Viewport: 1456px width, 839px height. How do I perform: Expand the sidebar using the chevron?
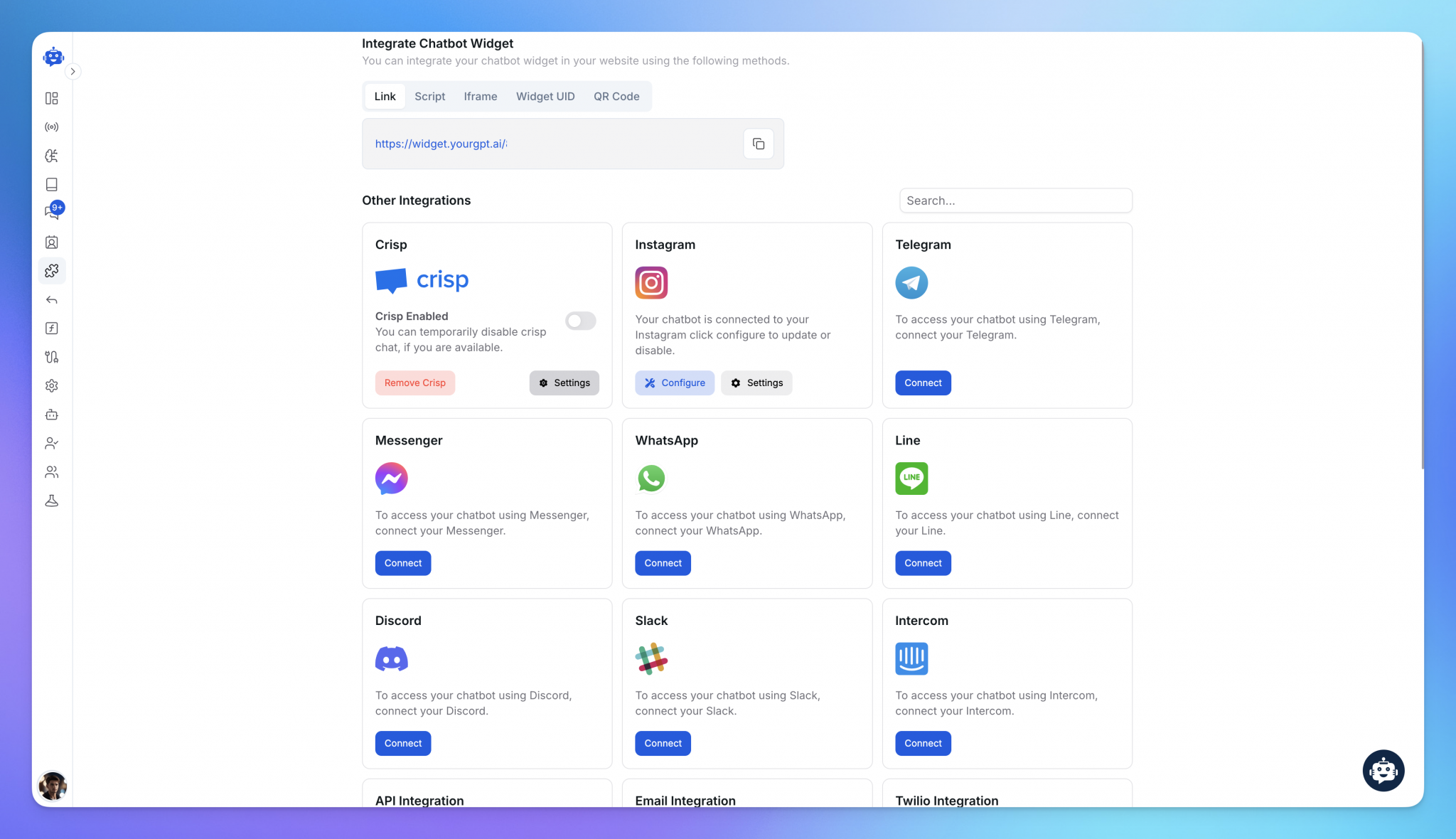tap(73, 71)
